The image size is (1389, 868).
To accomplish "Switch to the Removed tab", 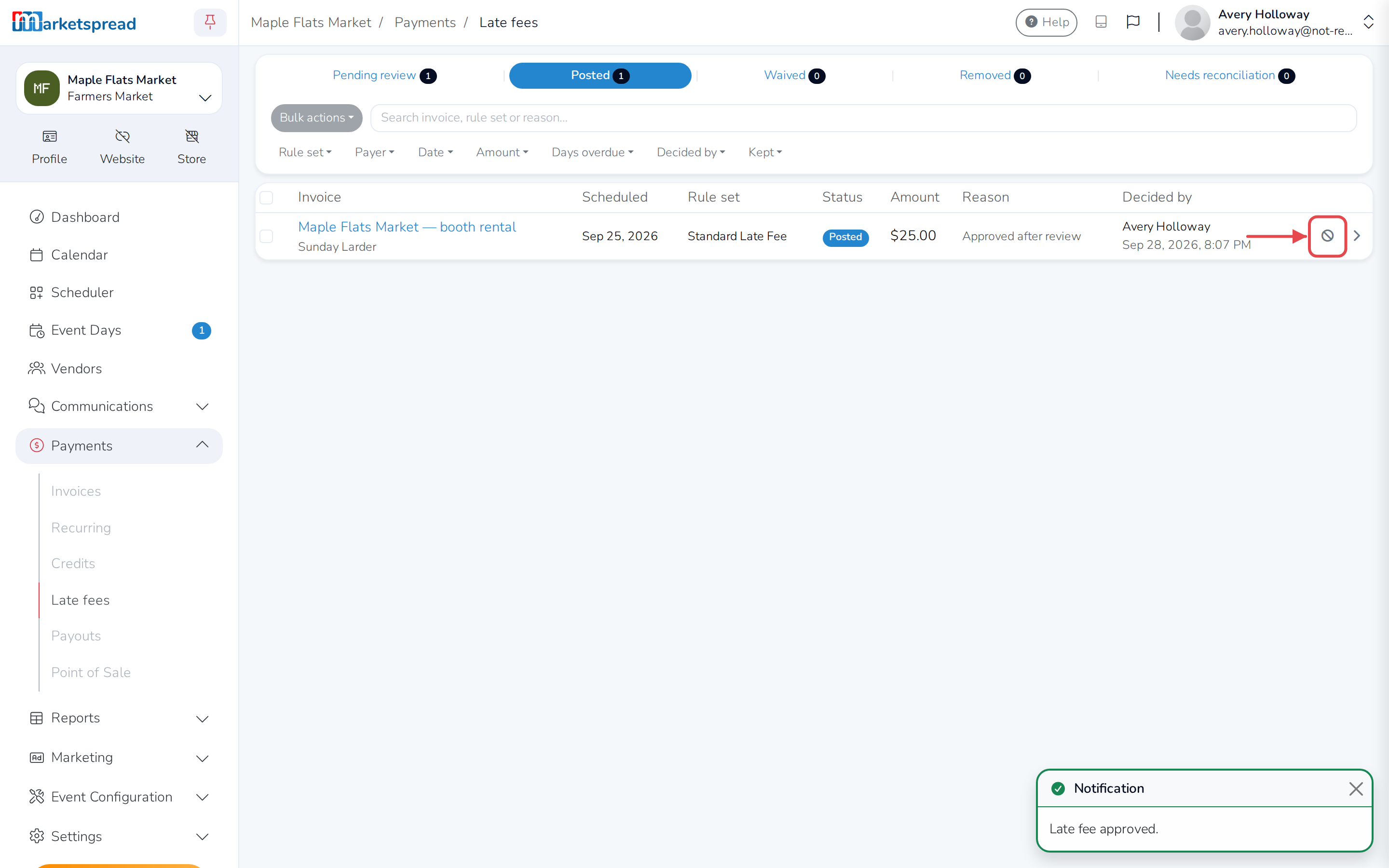I will pos(994,76).
